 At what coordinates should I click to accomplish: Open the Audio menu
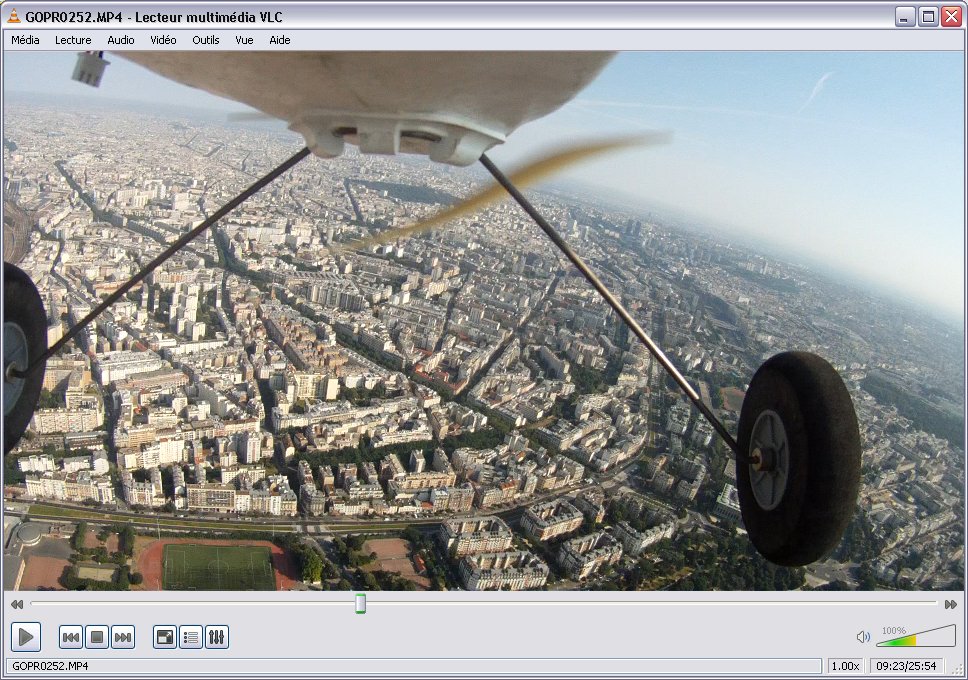tap(120, 40)
